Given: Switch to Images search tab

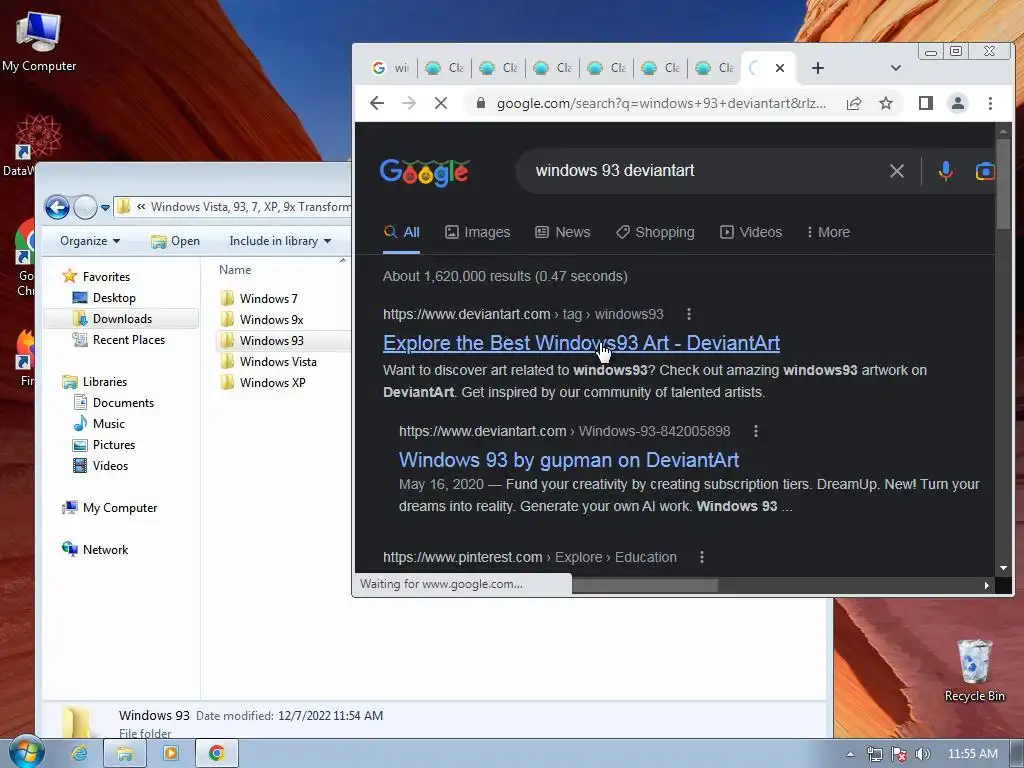Looking at the screenshot, I should click(x=477, y=232).
